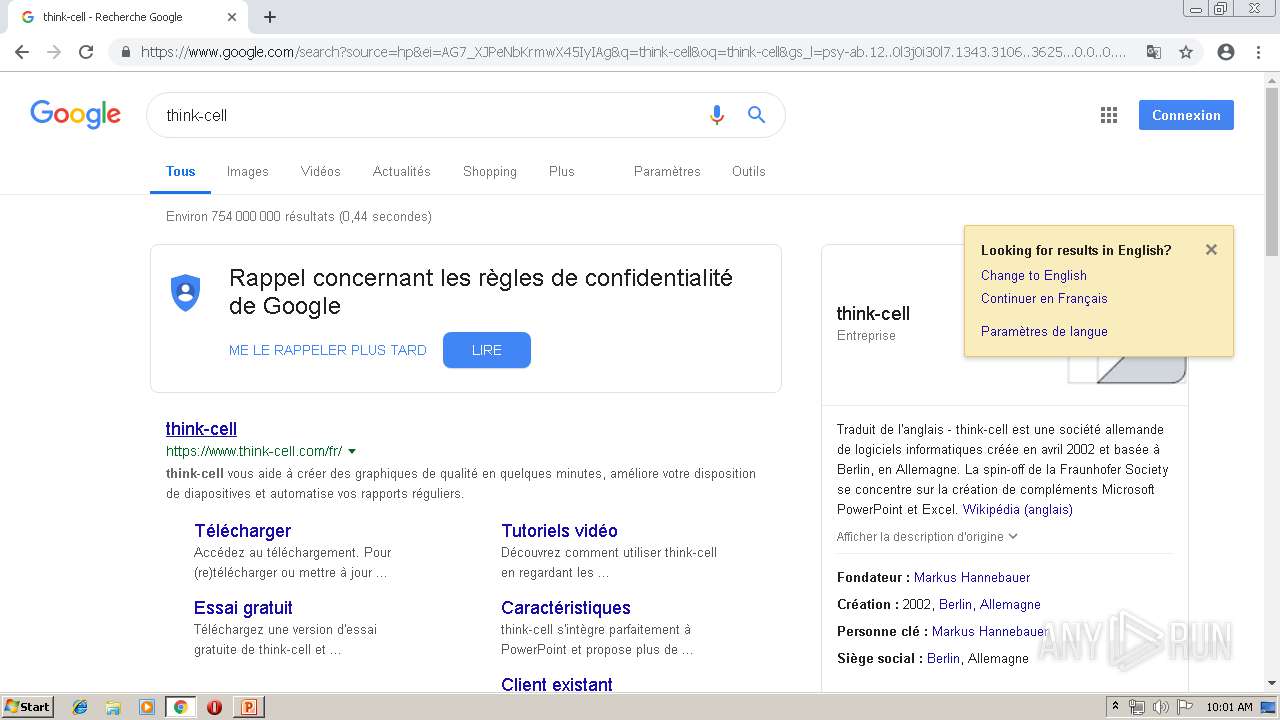Click network tray icon
Viewport: 1280px width, 720px height.
pyautogui.click(x=1137, y=707)
